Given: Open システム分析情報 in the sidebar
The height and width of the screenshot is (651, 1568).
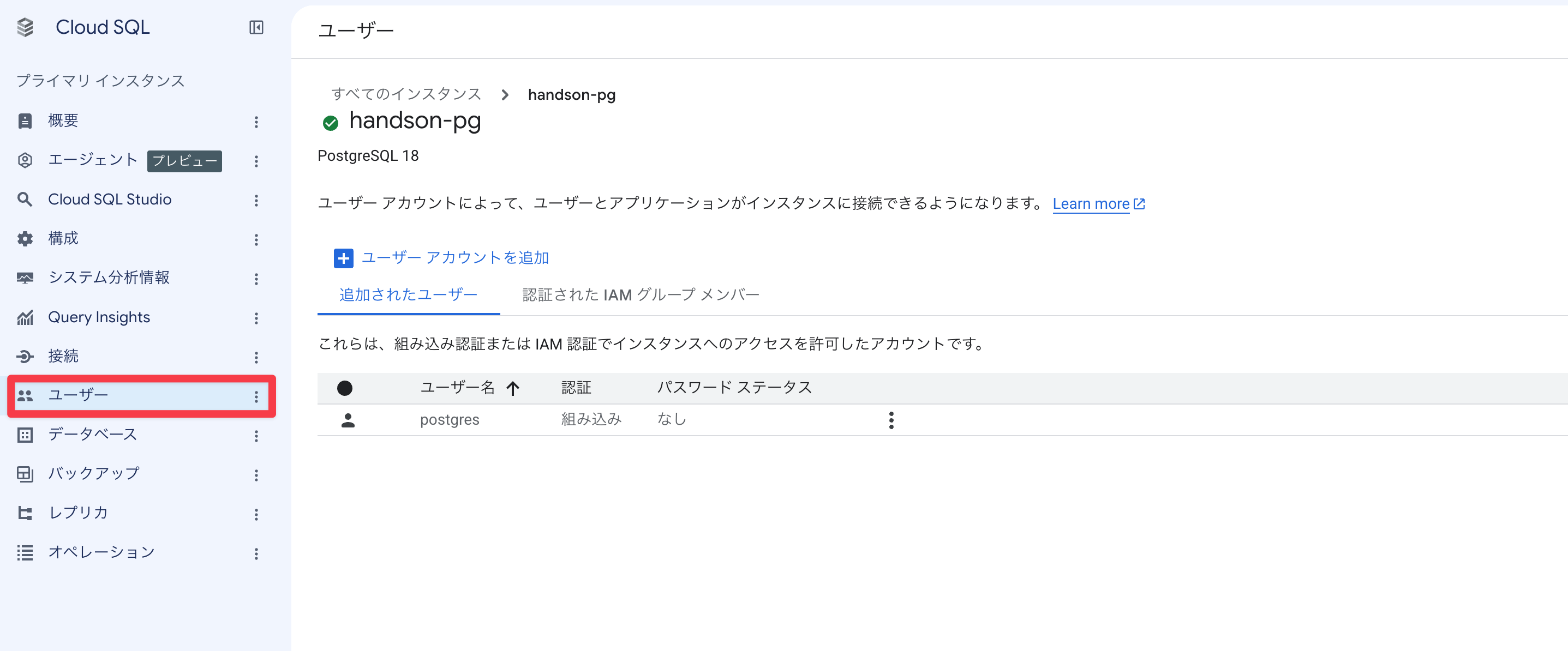Looking at the screenshot, I should [x=109, y=278].
